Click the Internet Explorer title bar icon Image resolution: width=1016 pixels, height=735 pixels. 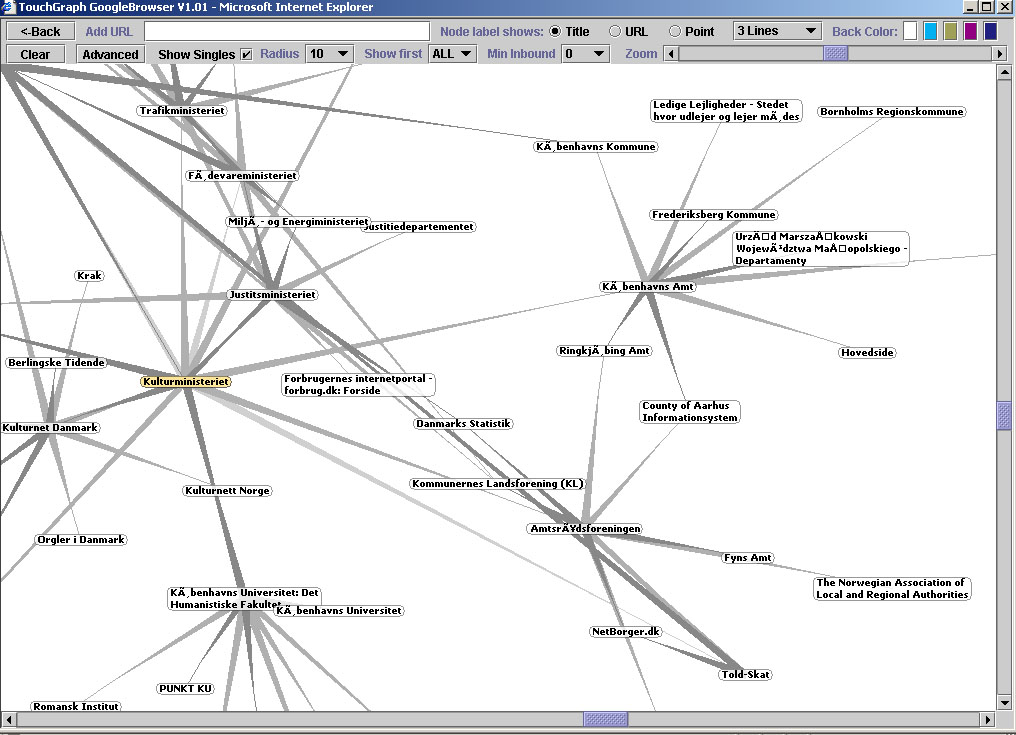(x=7, y=7)
